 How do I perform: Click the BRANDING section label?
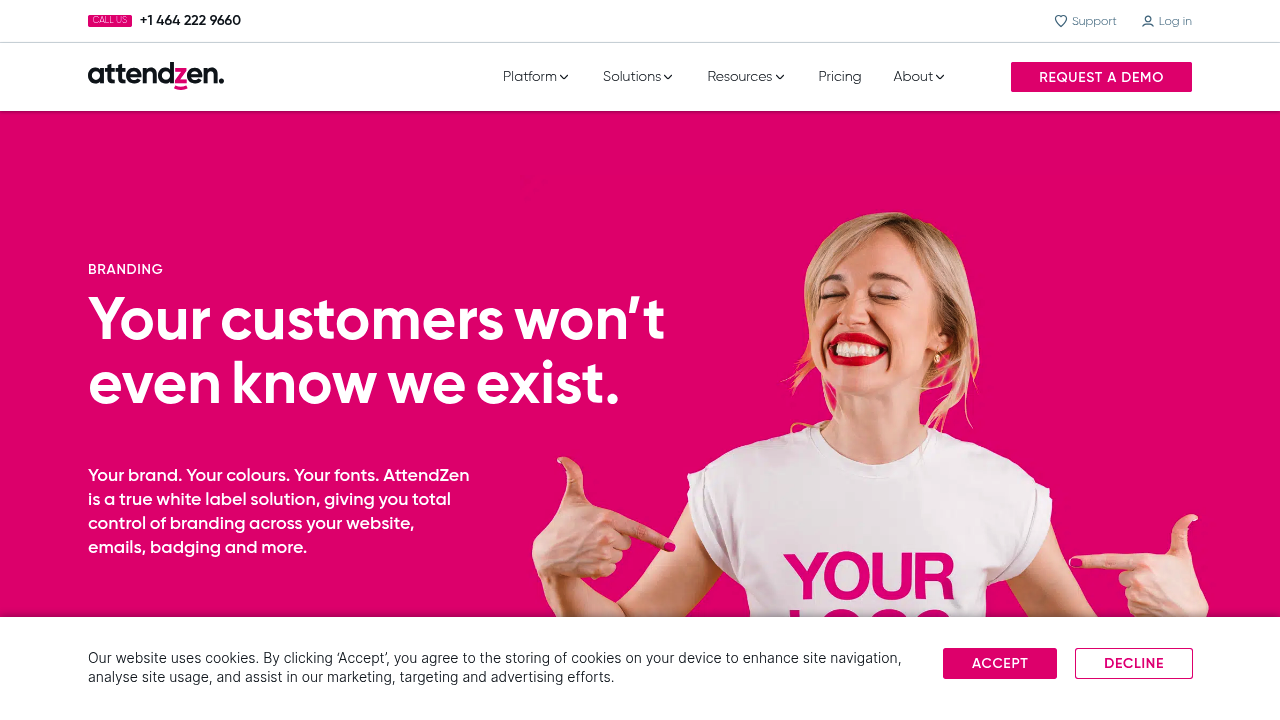[x=125, y=269]
